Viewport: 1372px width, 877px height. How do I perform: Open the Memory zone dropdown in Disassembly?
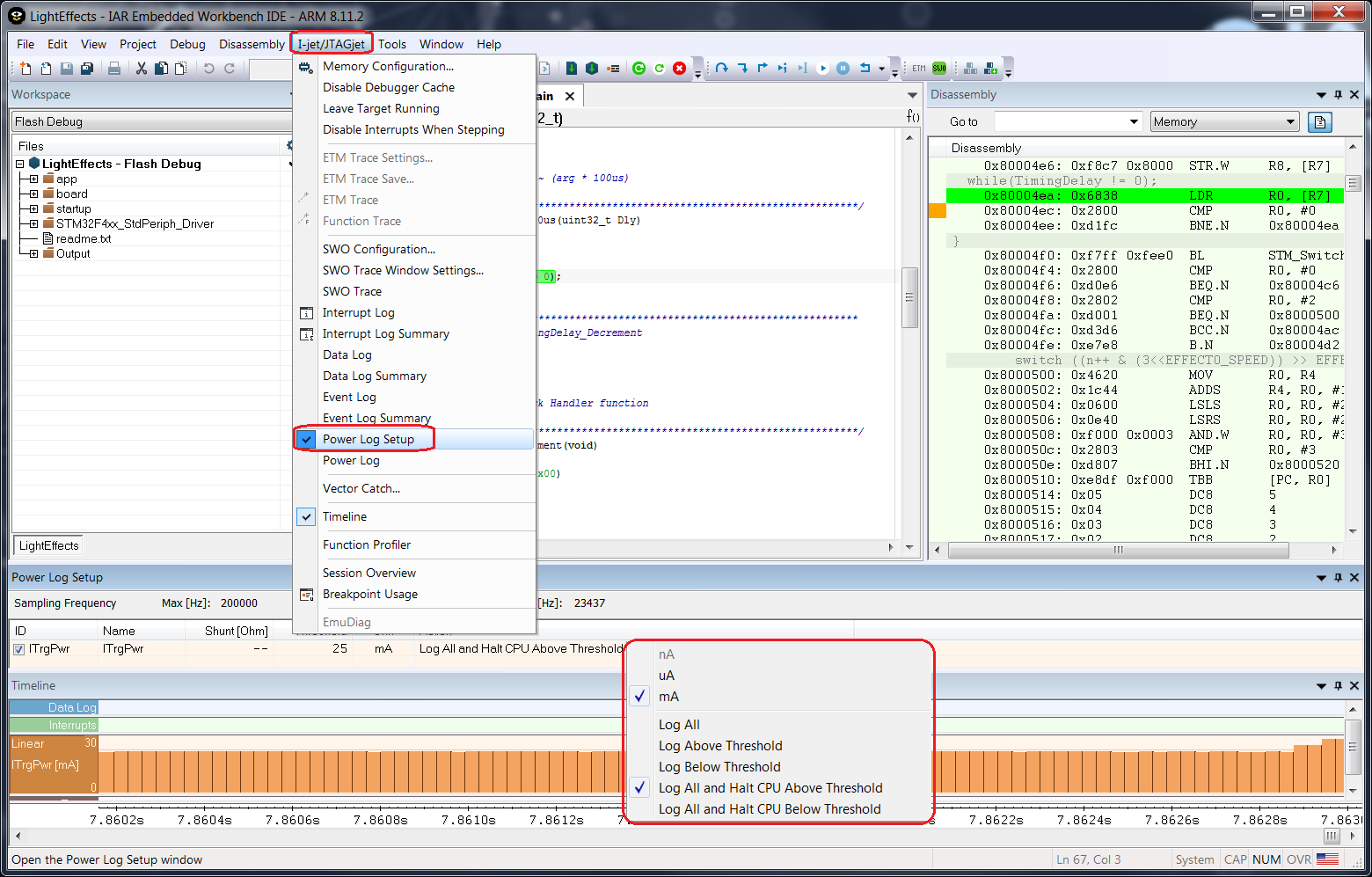coord(1224,122)
